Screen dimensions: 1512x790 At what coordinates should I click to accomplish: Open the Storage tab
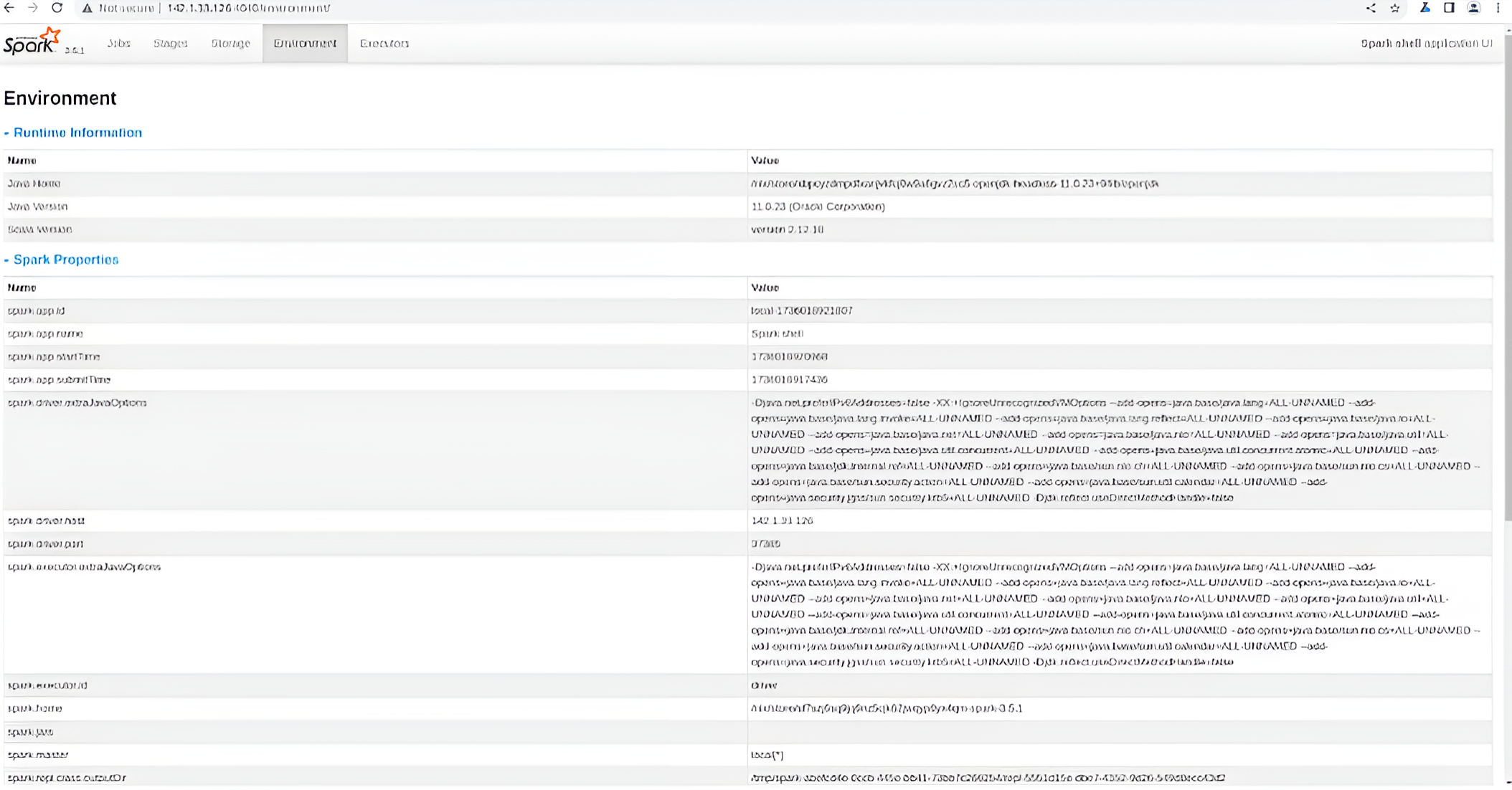click(230, 43)
